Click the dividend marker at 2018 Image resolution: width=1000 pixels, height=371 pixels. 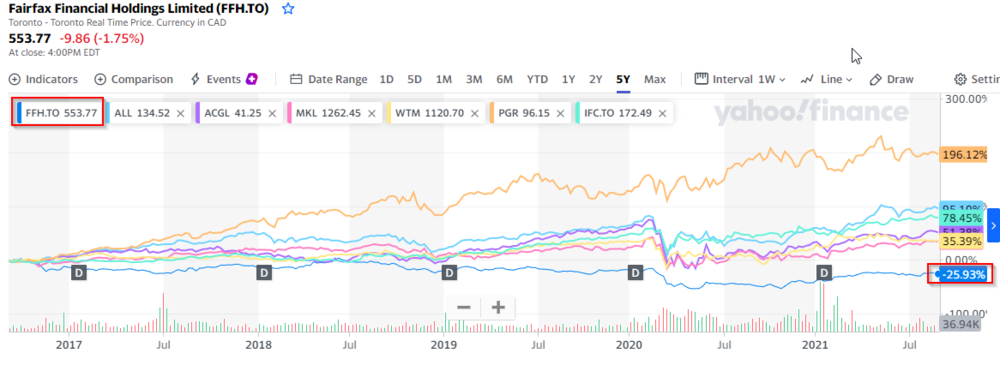pyautogui.click(x=264, y=273)
